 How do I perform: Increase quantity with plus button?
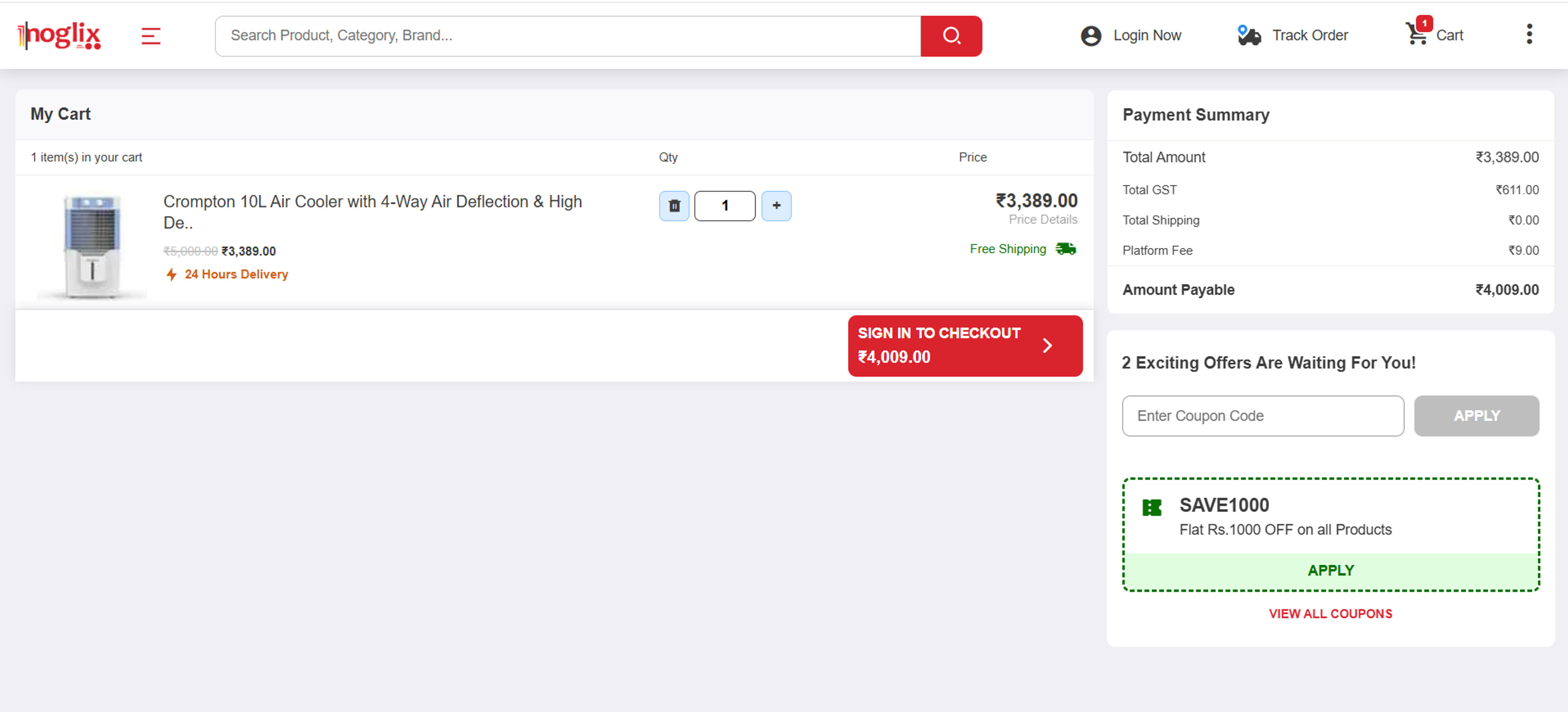[x=776, y=206]
